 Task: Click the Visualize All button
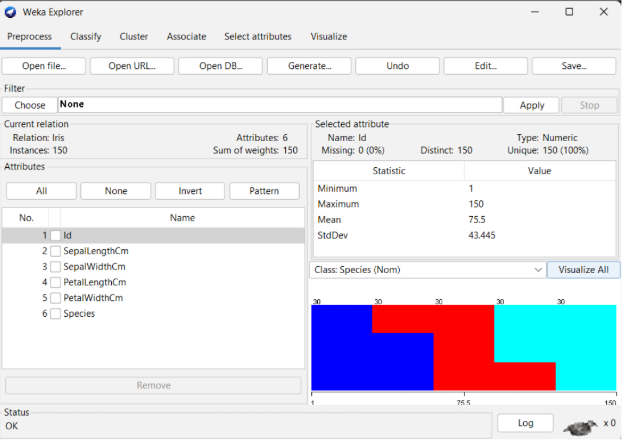(x=583, y=270)
